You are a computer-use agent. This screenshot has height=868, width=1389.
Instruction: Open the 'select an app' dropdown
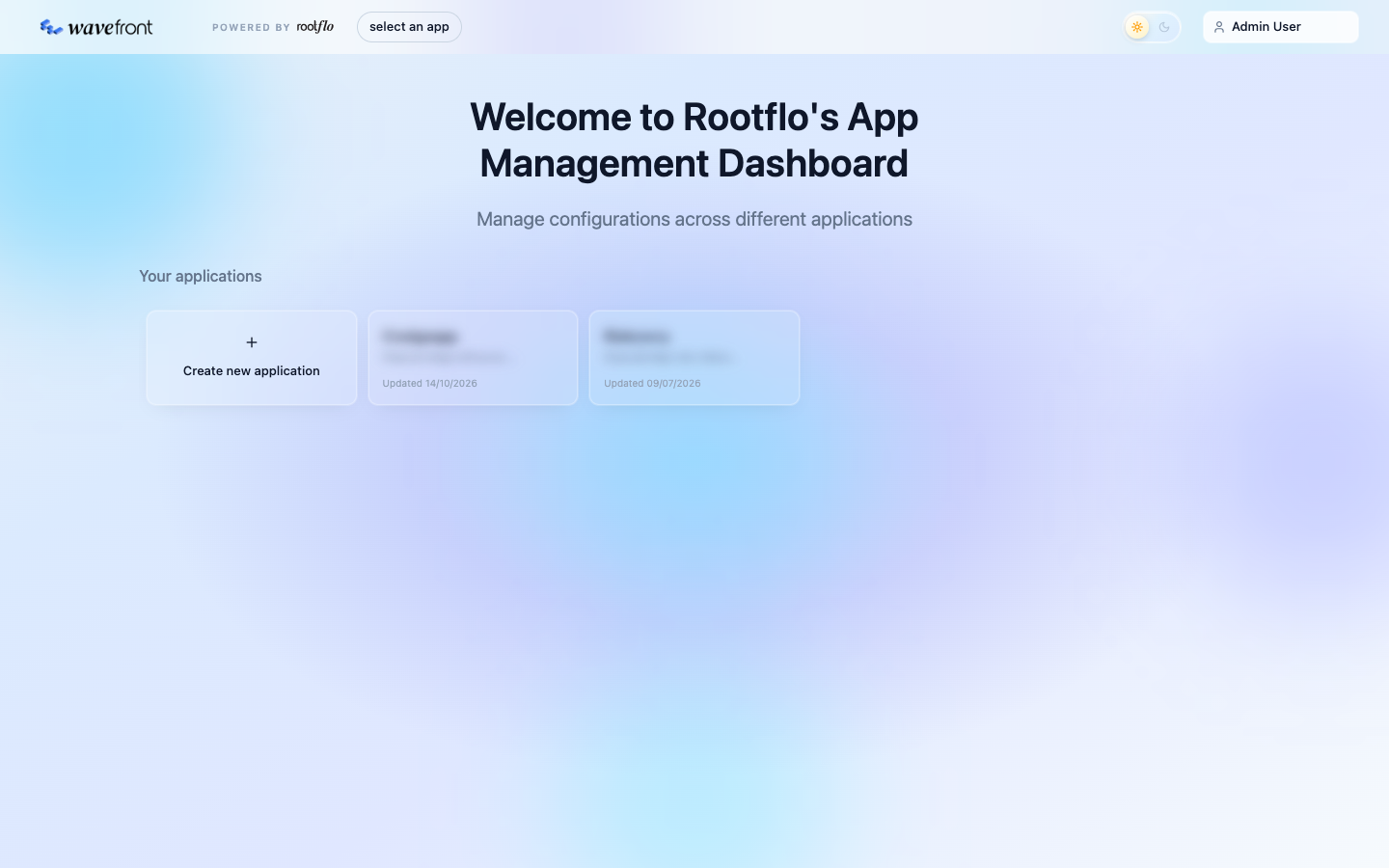pyautogui.click(x=409, y=27)
